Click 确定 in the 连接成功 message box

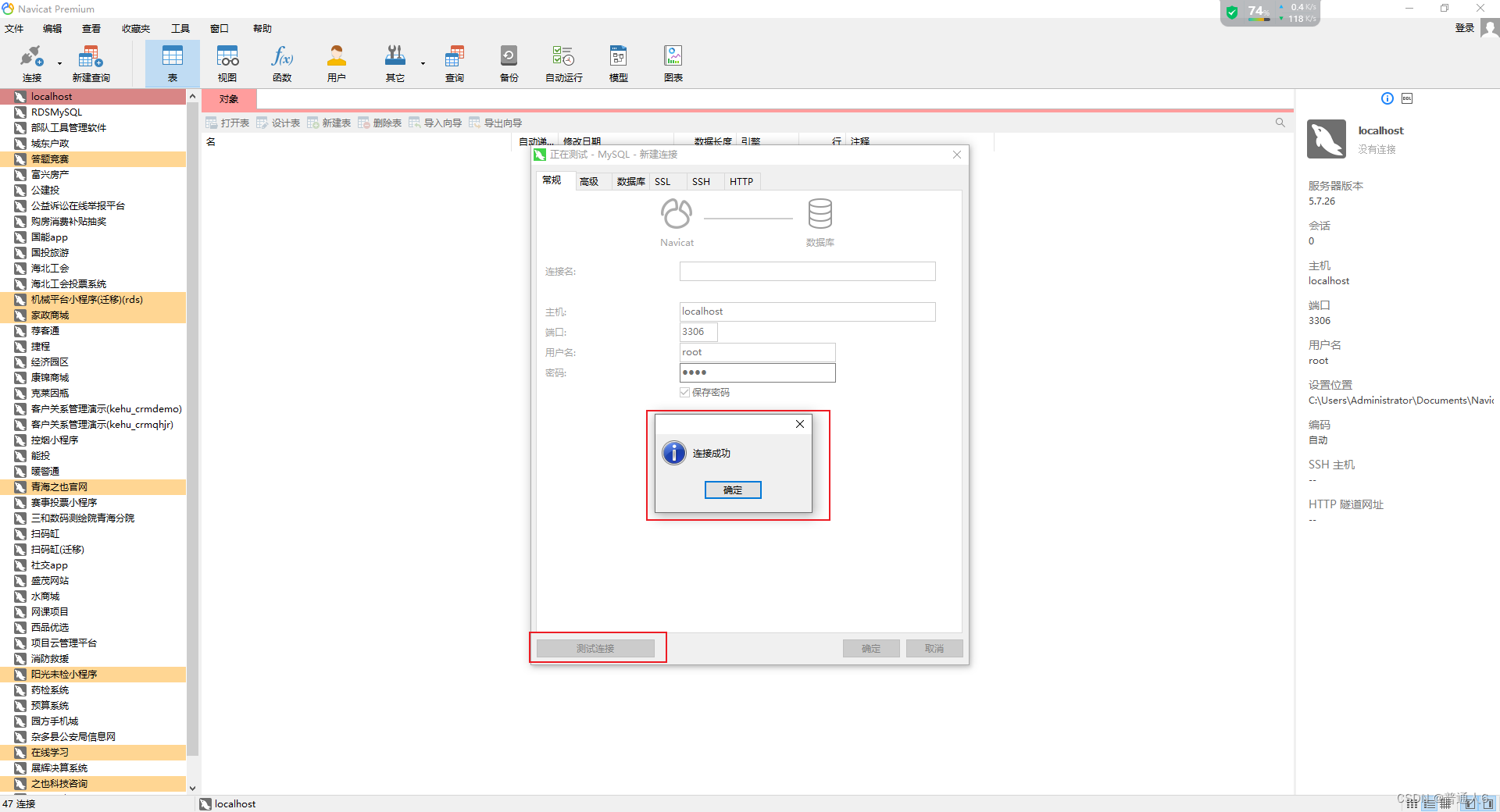coord(733,490)
